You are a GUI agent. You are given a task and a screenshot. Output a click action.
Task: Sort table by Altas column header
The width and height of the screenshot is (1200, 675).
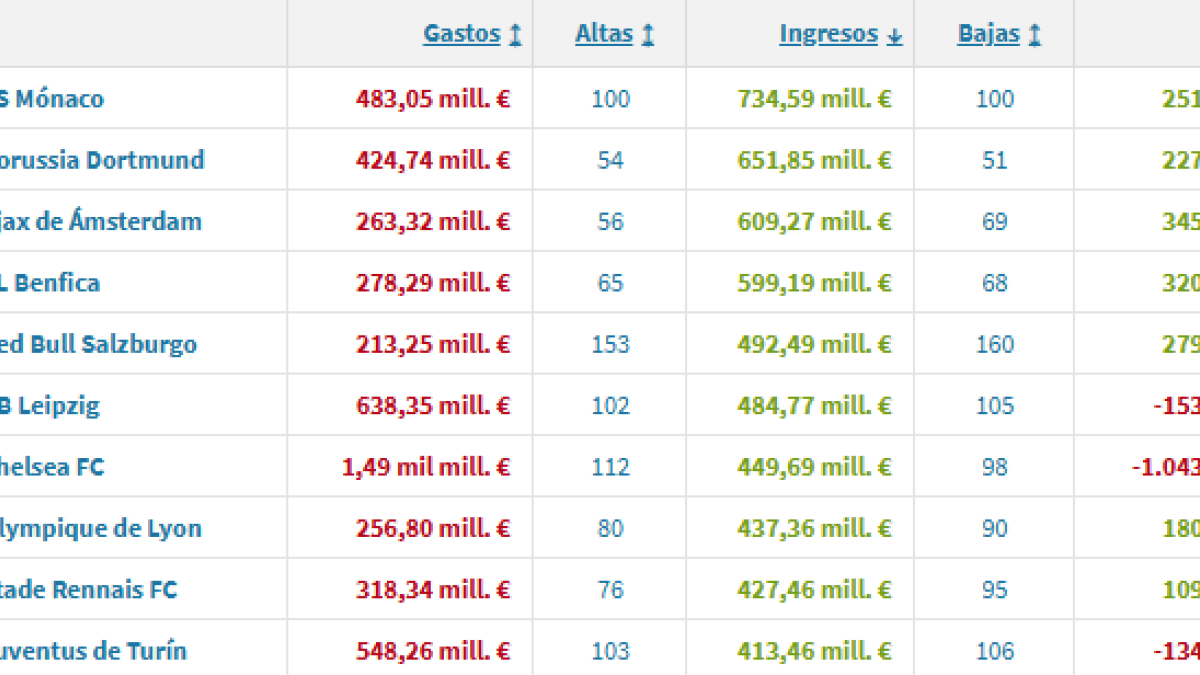pos(604,33)
